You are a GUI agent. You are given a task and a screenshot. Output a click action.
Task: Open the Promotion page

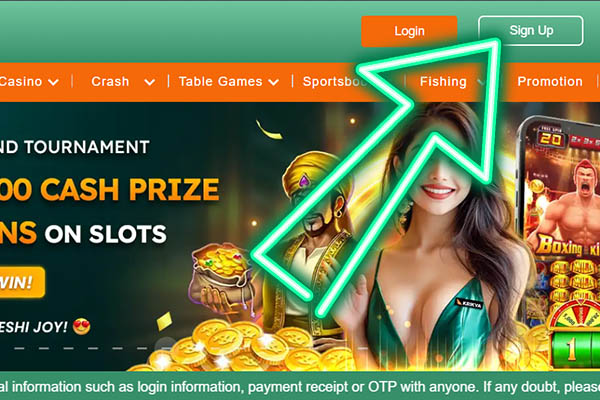click(550, 82)
